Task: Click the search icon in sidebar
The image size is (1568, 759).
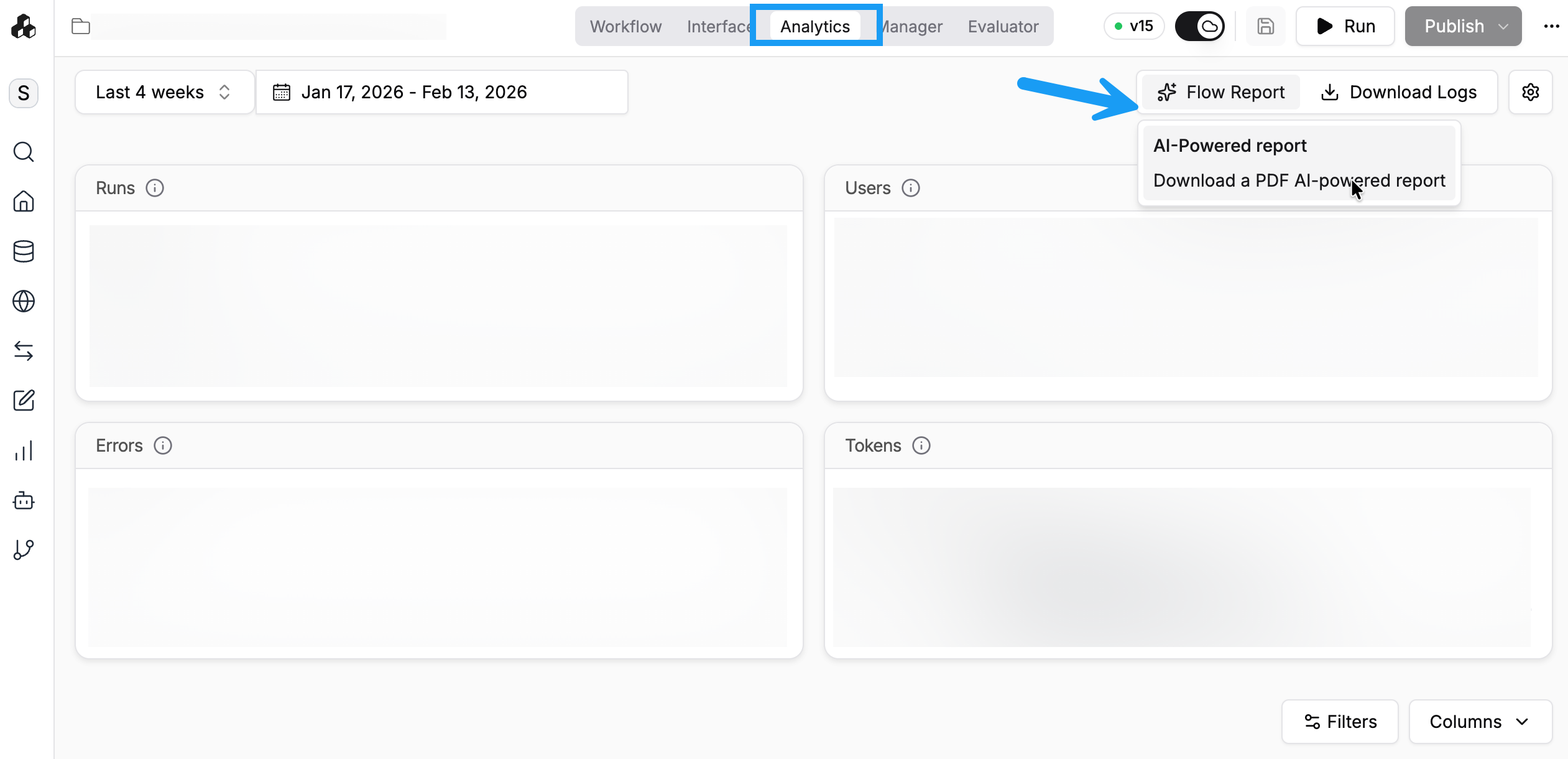Action: [24, 152]
